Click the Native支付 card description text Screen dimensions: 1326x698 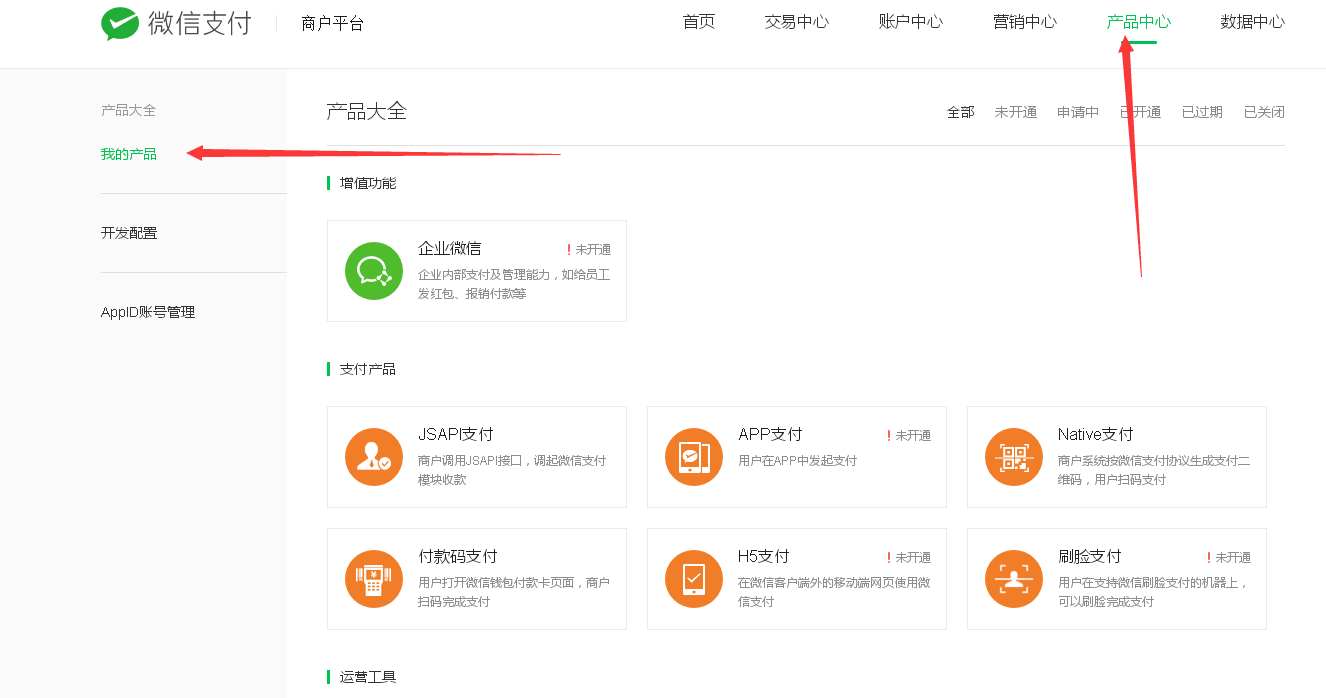coord(1154,470)
